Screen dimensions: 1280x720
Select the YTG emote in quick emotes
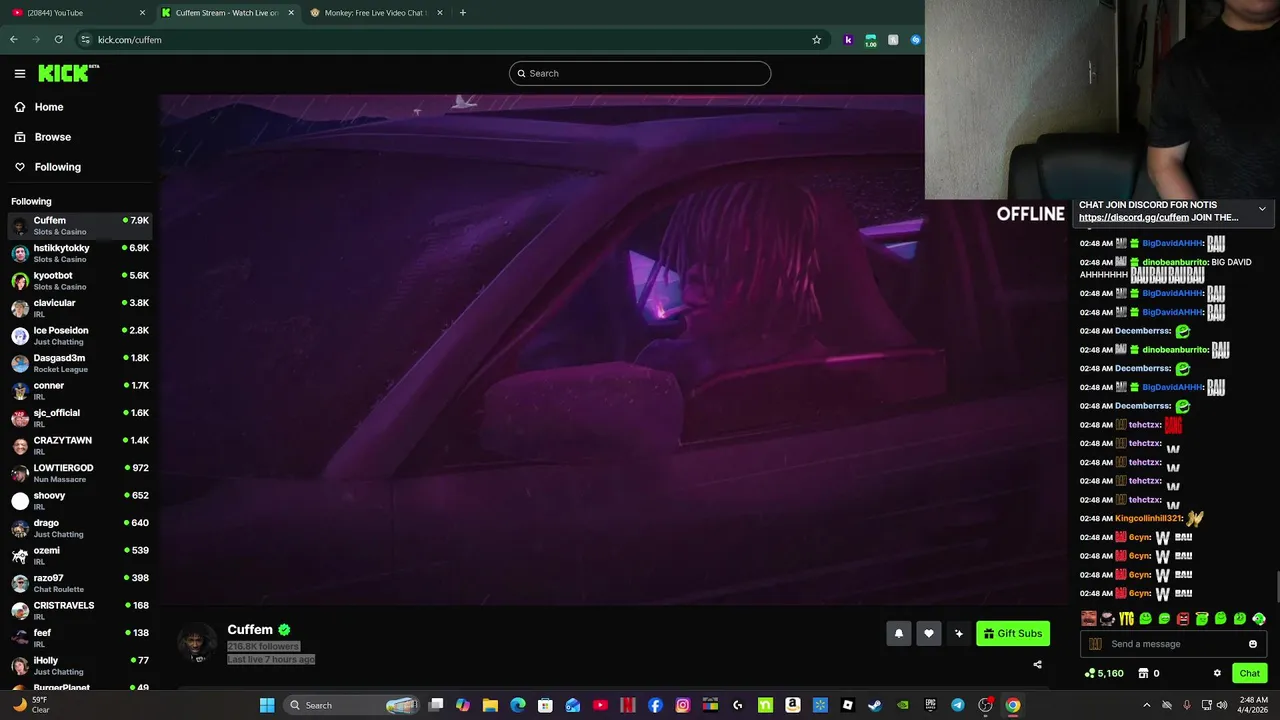coord(1126,619)
